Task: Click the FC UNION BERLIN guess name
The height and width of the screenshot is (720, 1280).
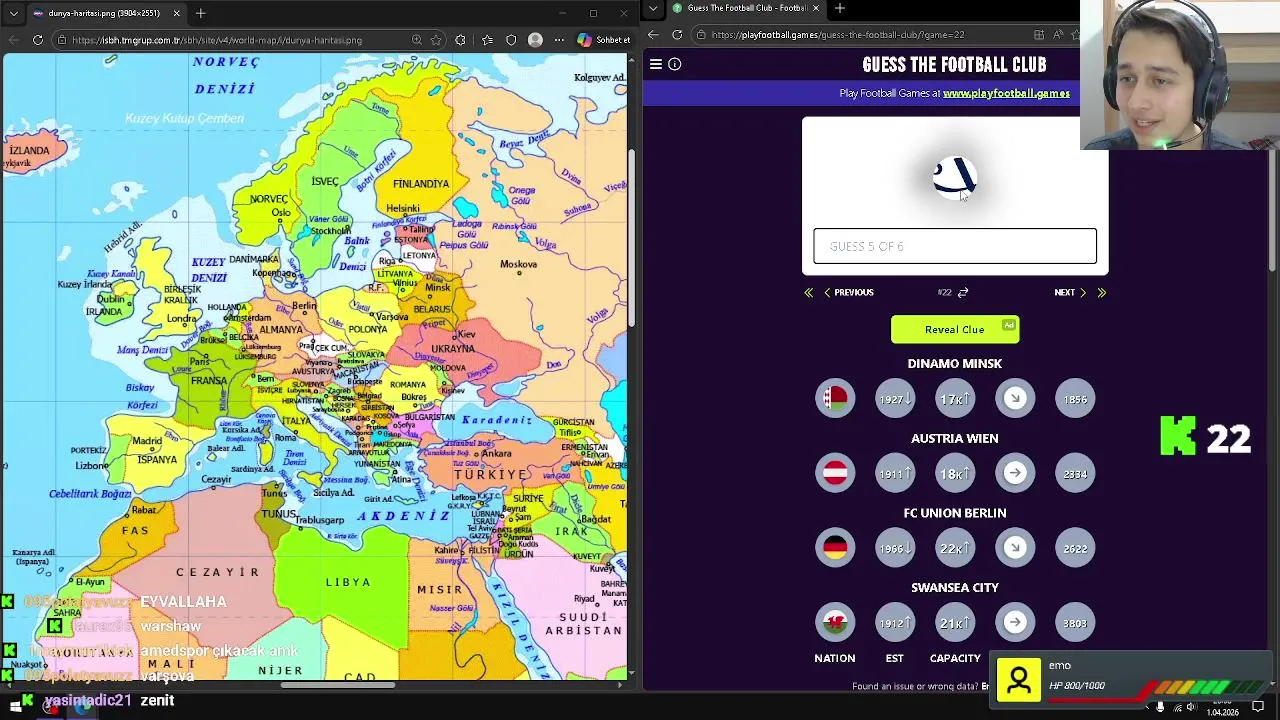Action: tap(955, 513)
